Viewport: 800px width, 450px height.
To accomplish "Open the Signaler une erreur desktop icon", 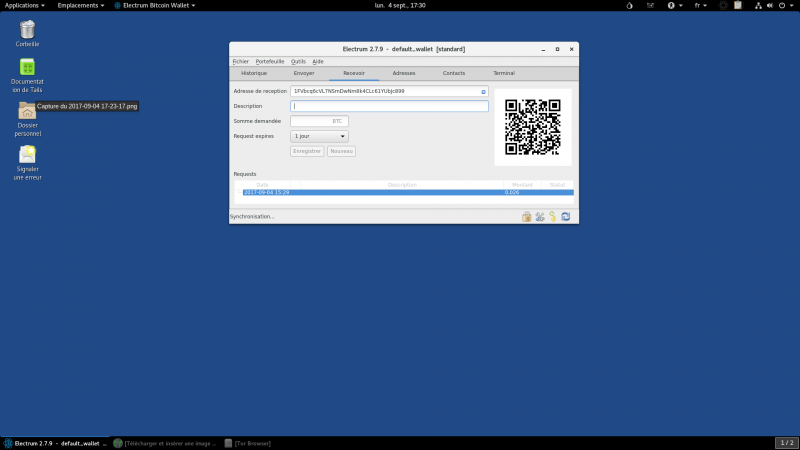I will click(28, 155).
